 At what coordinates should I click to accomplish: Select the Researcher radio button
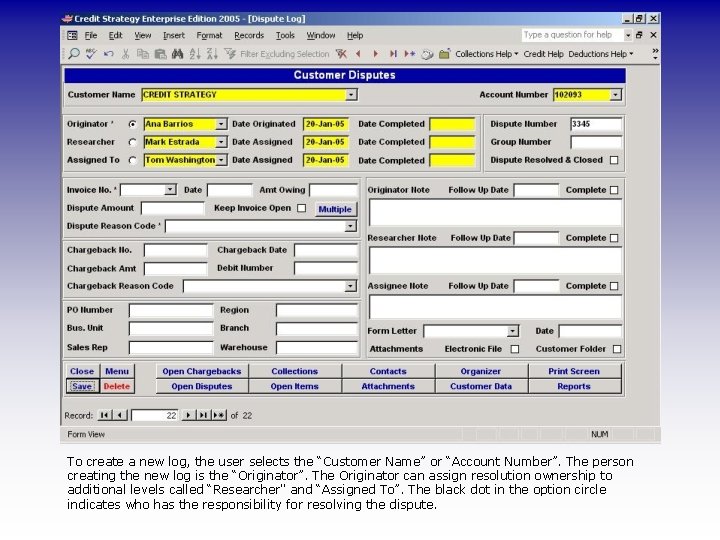pyautogui.click(x=133, y=142)
